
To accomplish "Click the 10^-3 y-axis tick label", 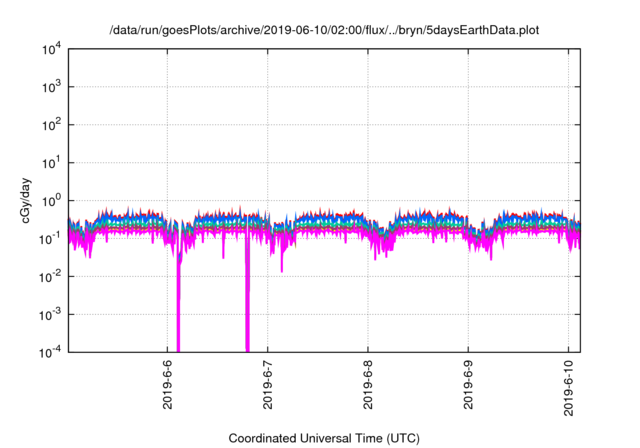I will coord(50,315).
